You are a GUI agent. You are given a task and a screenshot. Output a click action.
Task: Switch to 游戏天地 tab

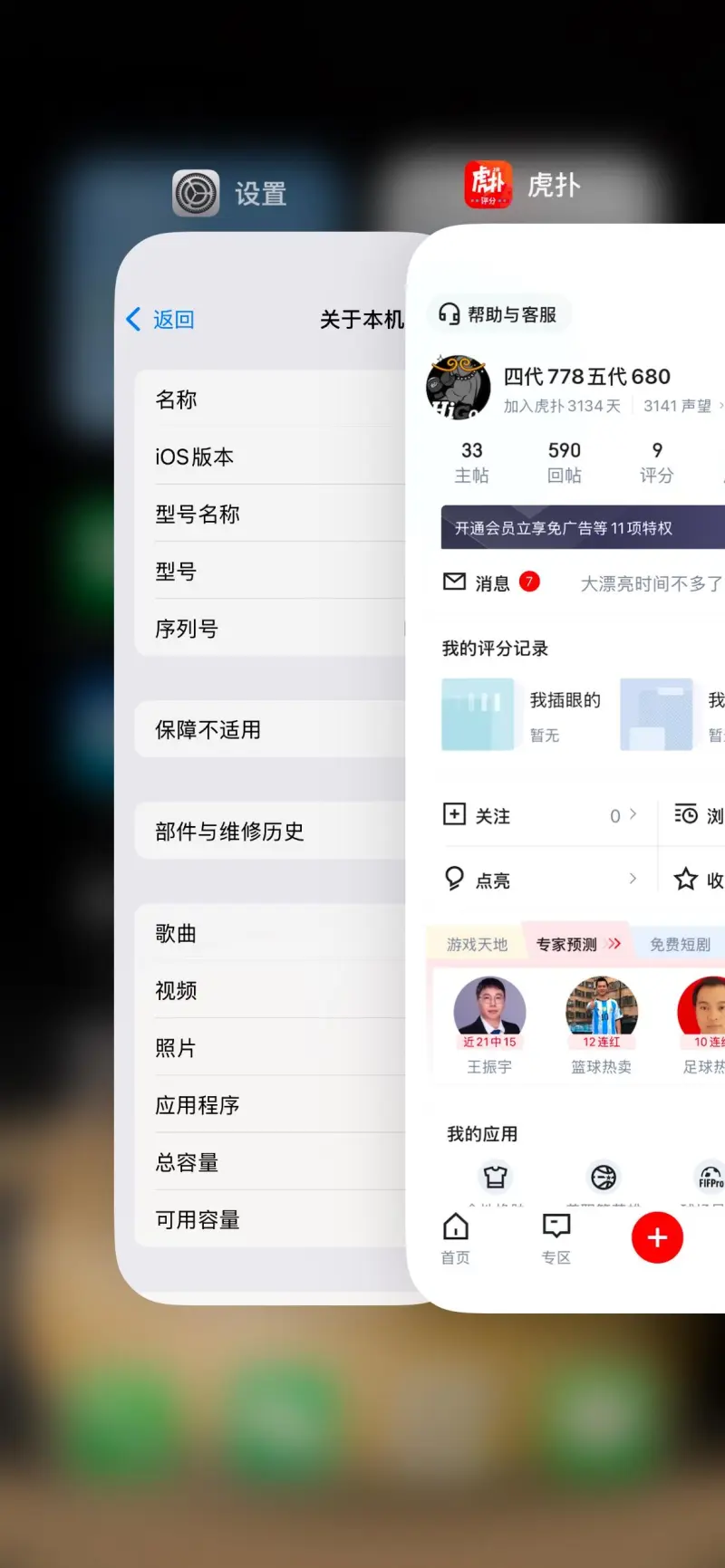point(477,945)
